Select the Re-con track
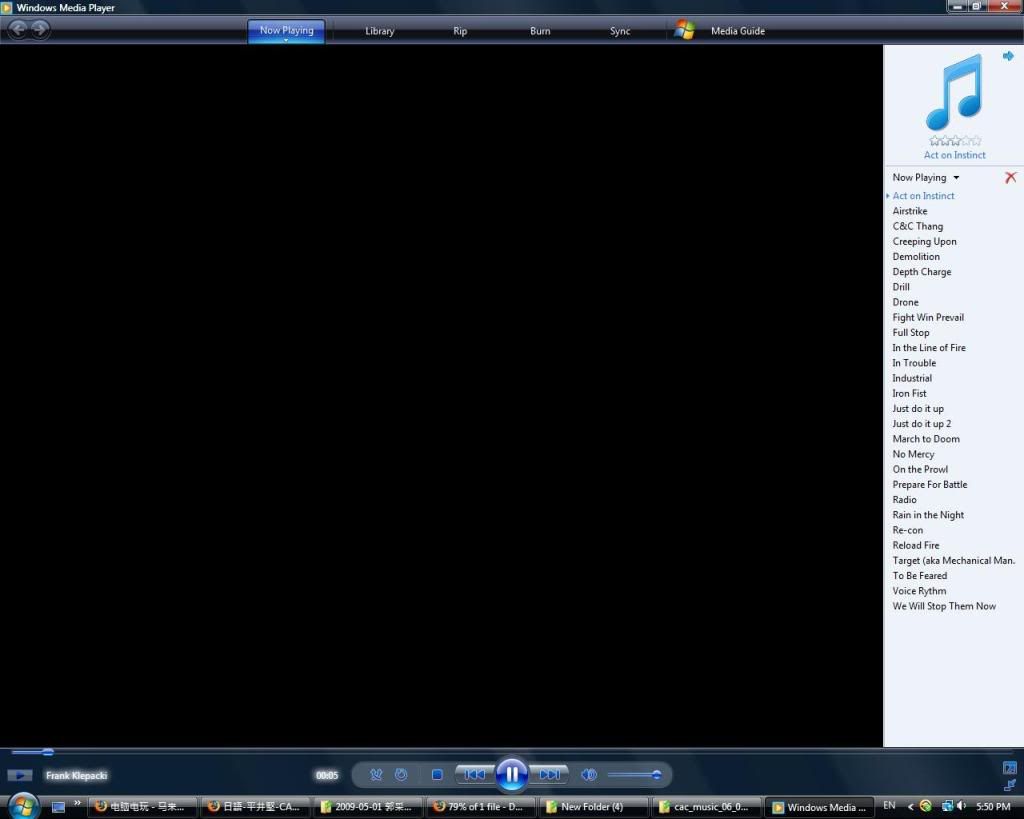The width and height of the screenshot is (1024, 819). [908, 530]
